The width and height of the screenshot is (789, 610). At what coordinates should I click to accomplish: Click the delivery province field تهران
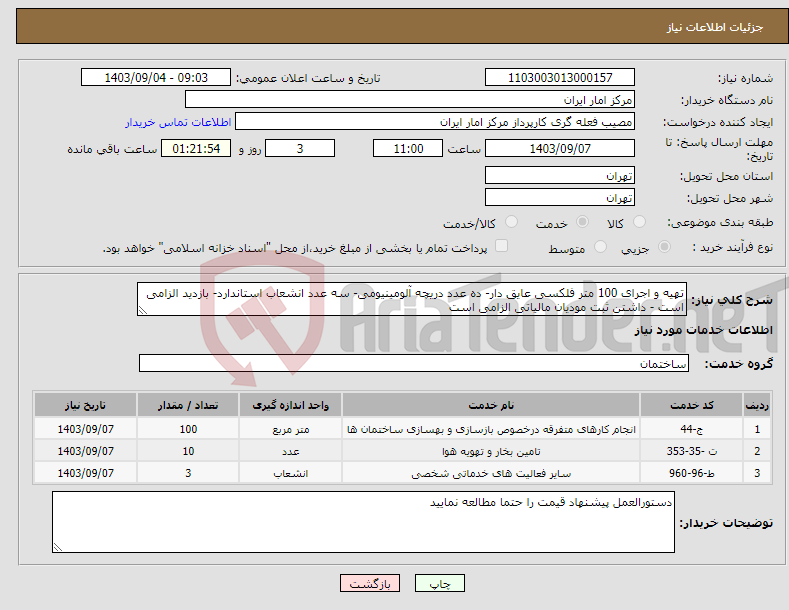coord(560,176)
